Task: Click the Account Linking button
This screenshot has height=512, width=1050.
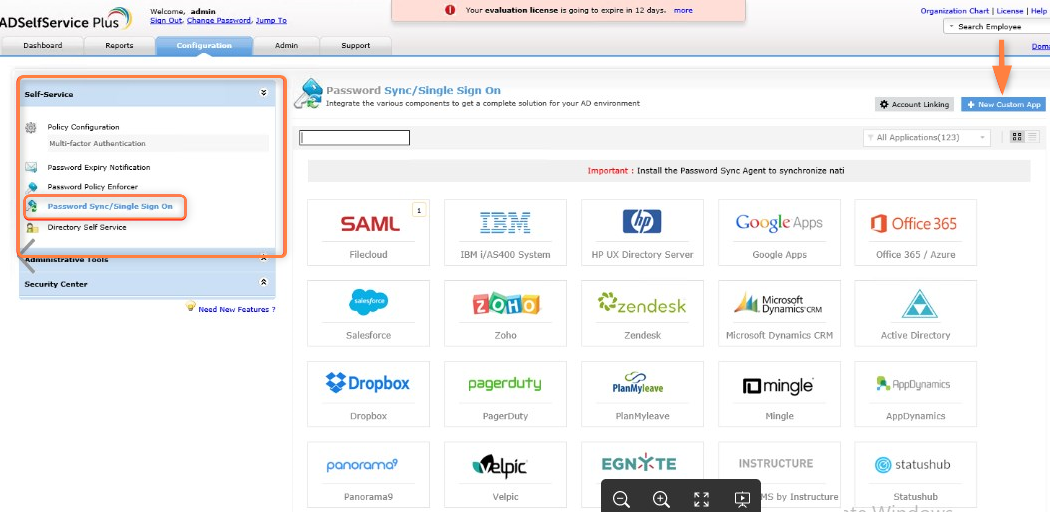Action: (x=914, y=104)
